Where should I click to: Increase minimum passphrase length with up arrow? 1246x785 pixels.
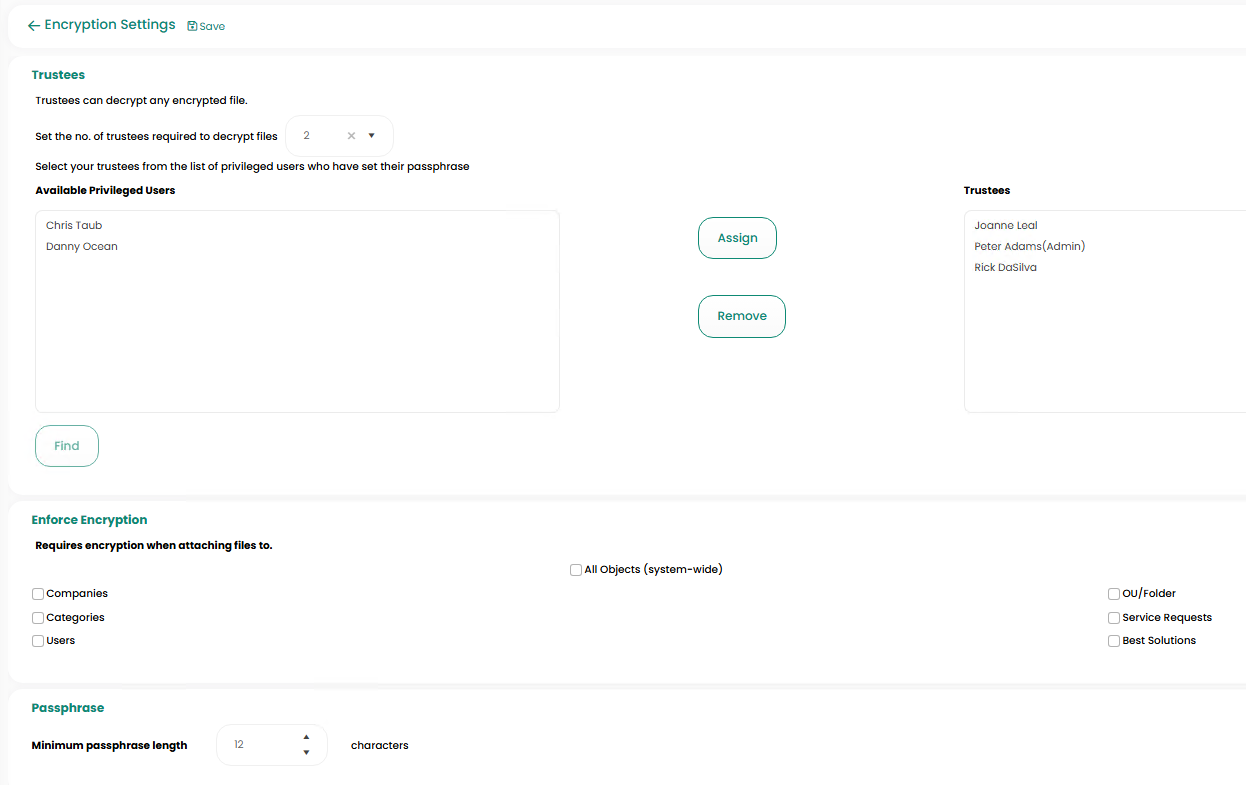(306, 737)
